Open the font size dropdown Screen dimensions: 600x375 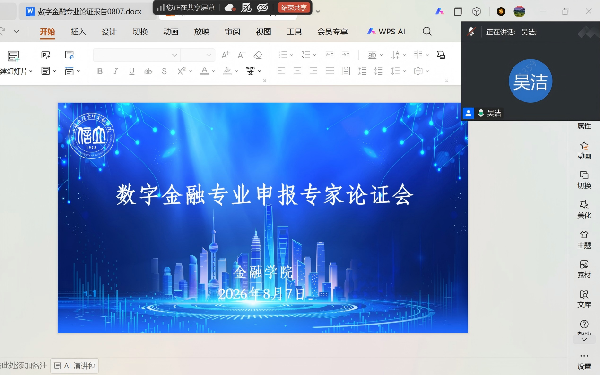197,55
